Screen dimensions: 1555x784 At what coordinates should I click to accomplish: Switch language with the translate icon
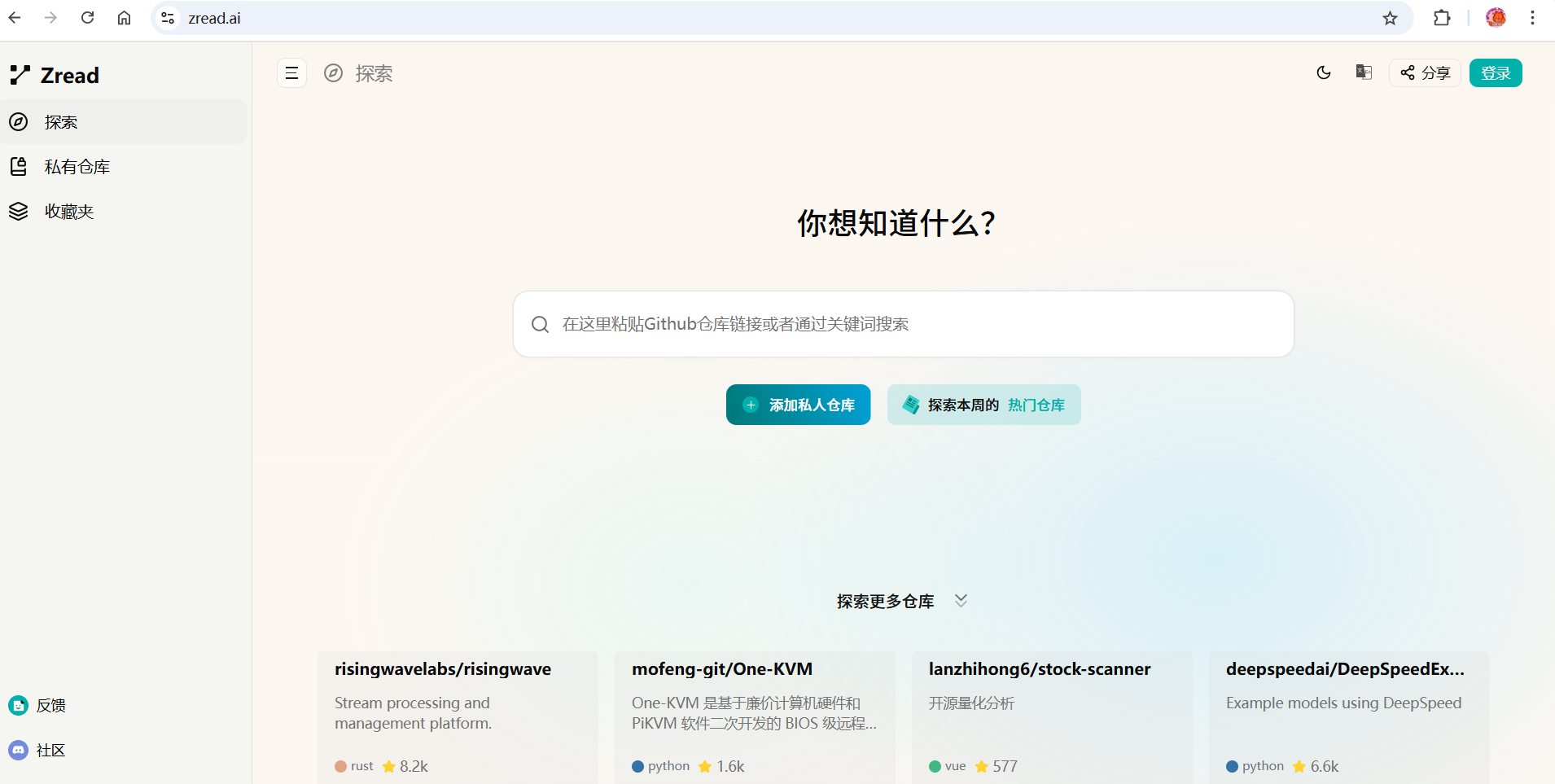1364,72
